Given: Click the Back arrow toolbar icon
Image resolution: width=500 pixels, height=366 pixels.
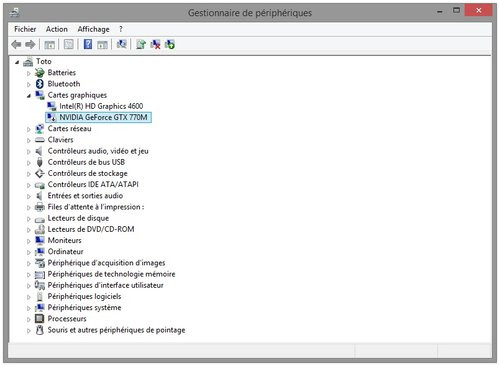Looking at the screenshot, I should [x=16, y=44].
